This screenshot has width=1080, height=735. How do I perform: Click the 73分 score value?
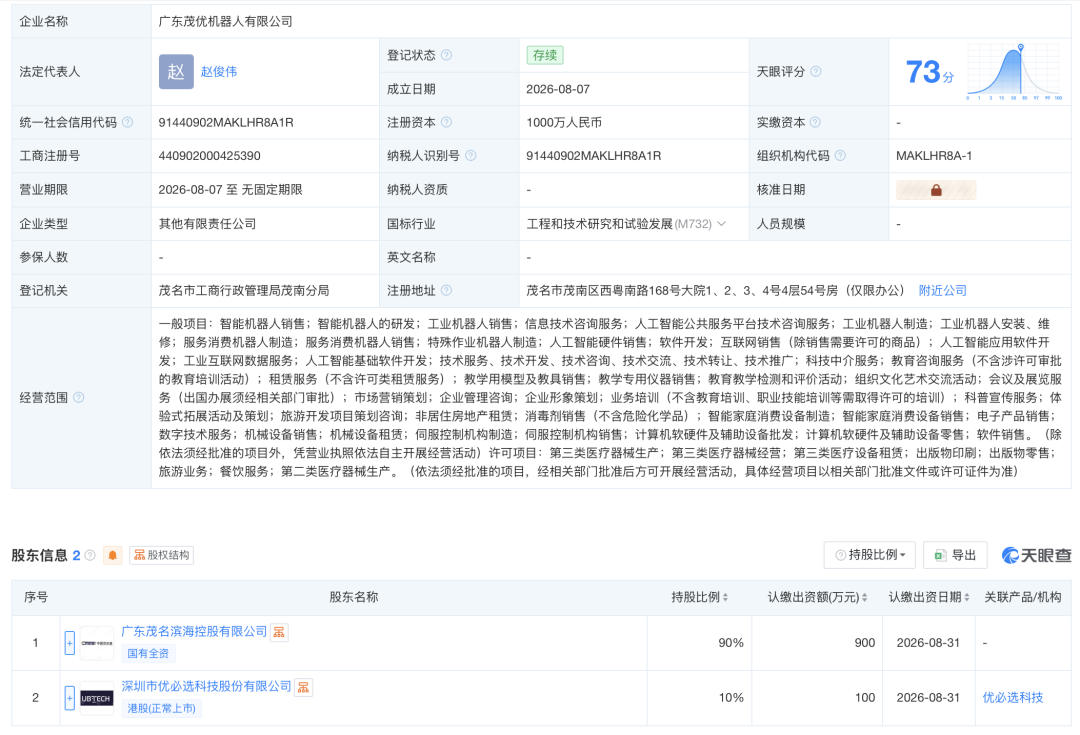(x=930, y=72)
